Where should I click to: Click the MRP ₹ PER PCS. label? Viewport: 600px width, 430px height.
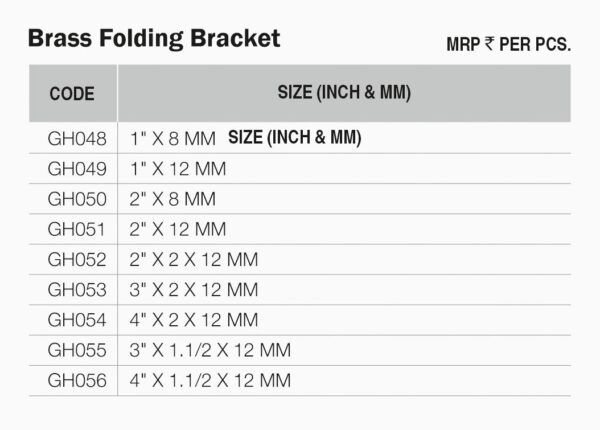[x=508, y=45]
